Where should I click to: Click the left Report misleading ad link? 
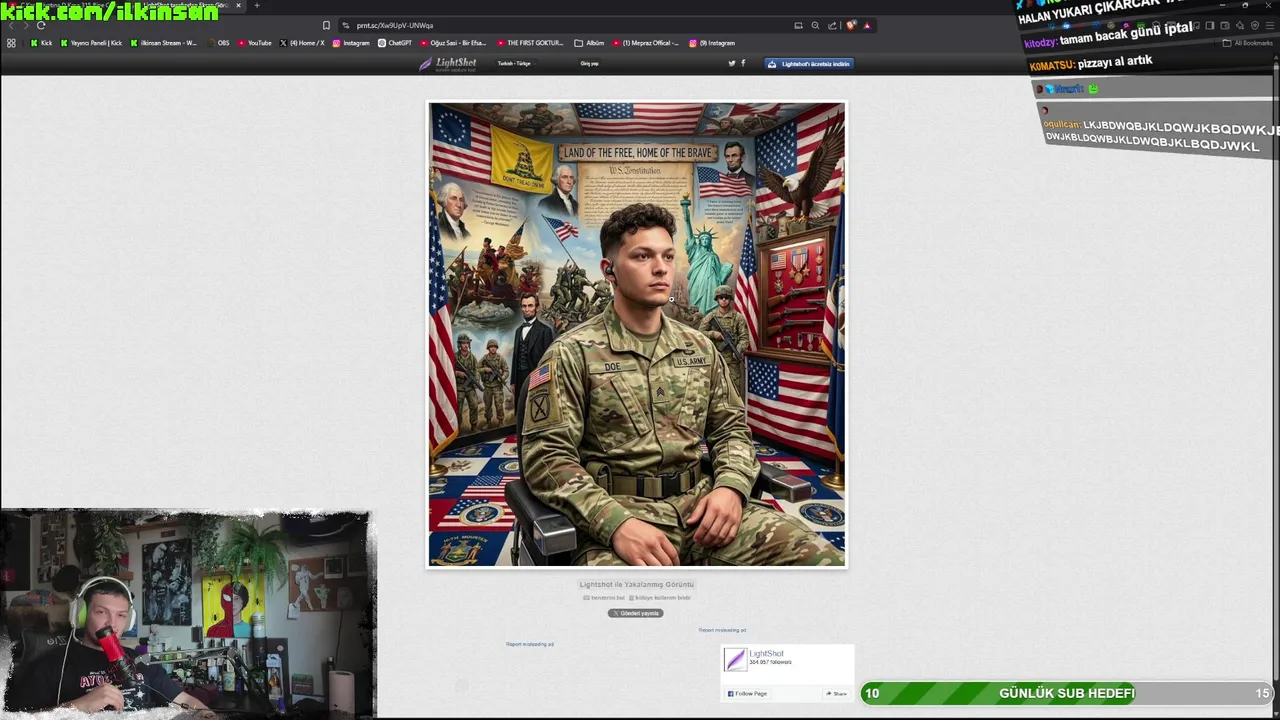[530, 644]
